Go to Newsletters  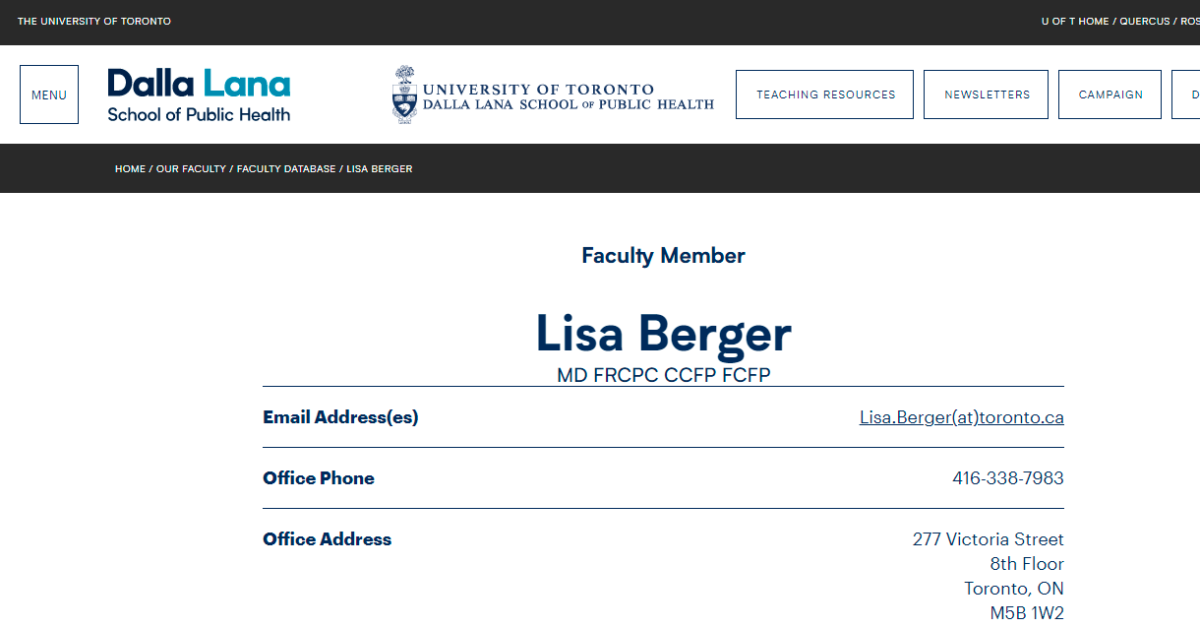[986, 95]
